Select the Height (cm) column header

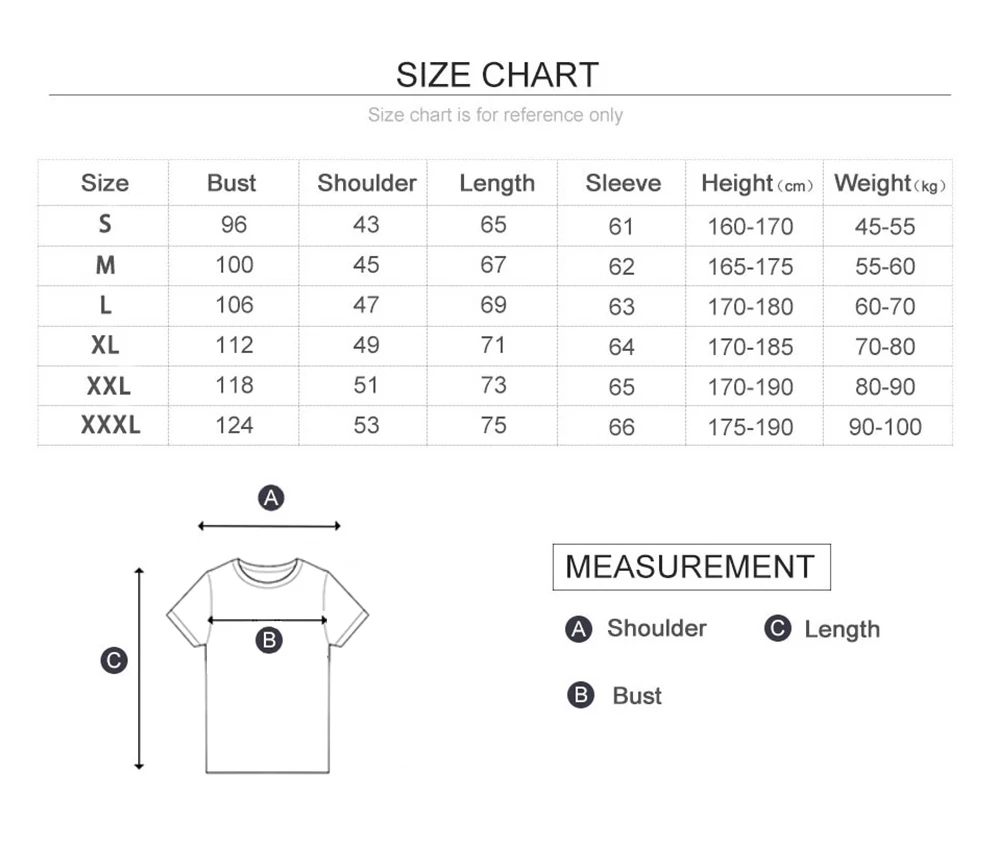[757, 184]
